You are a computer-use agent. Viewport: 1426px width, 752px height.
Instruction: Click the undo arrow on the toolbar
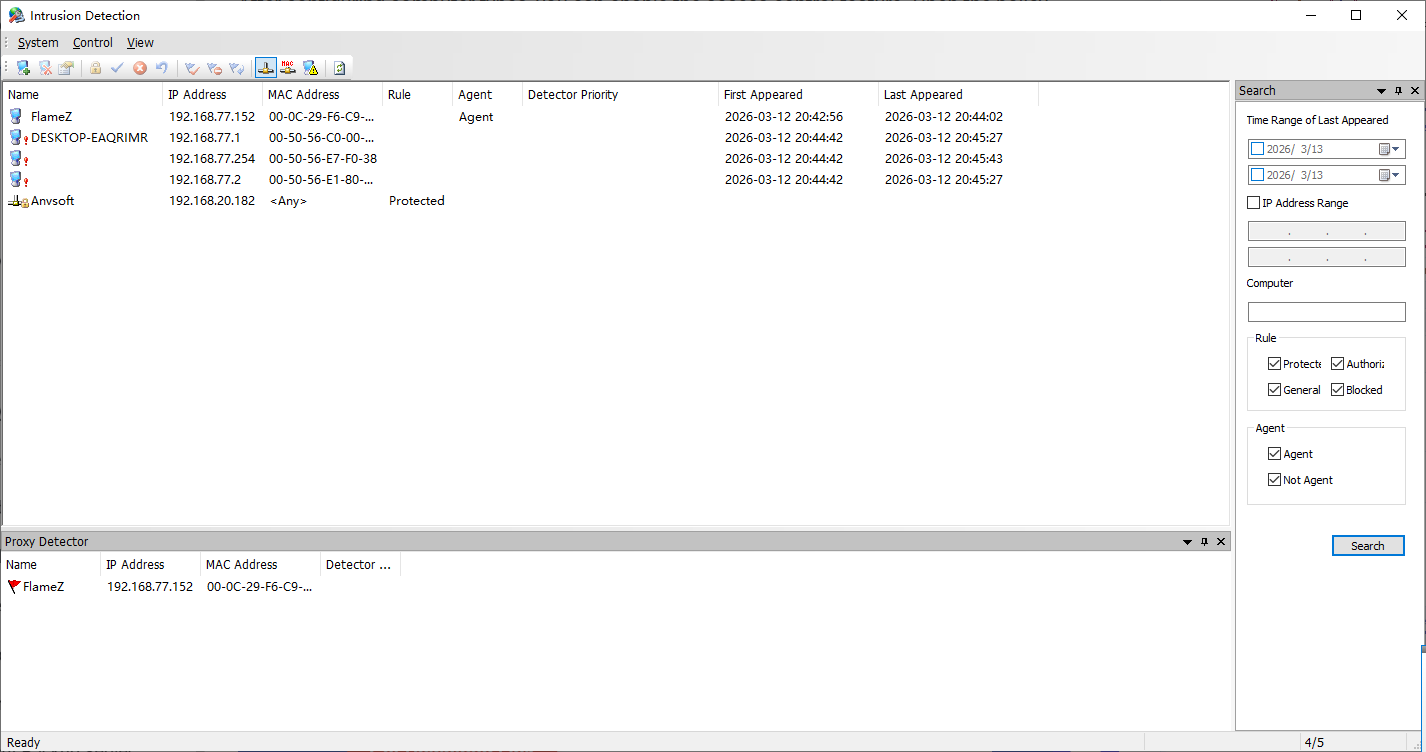click(x=162, y=67)
